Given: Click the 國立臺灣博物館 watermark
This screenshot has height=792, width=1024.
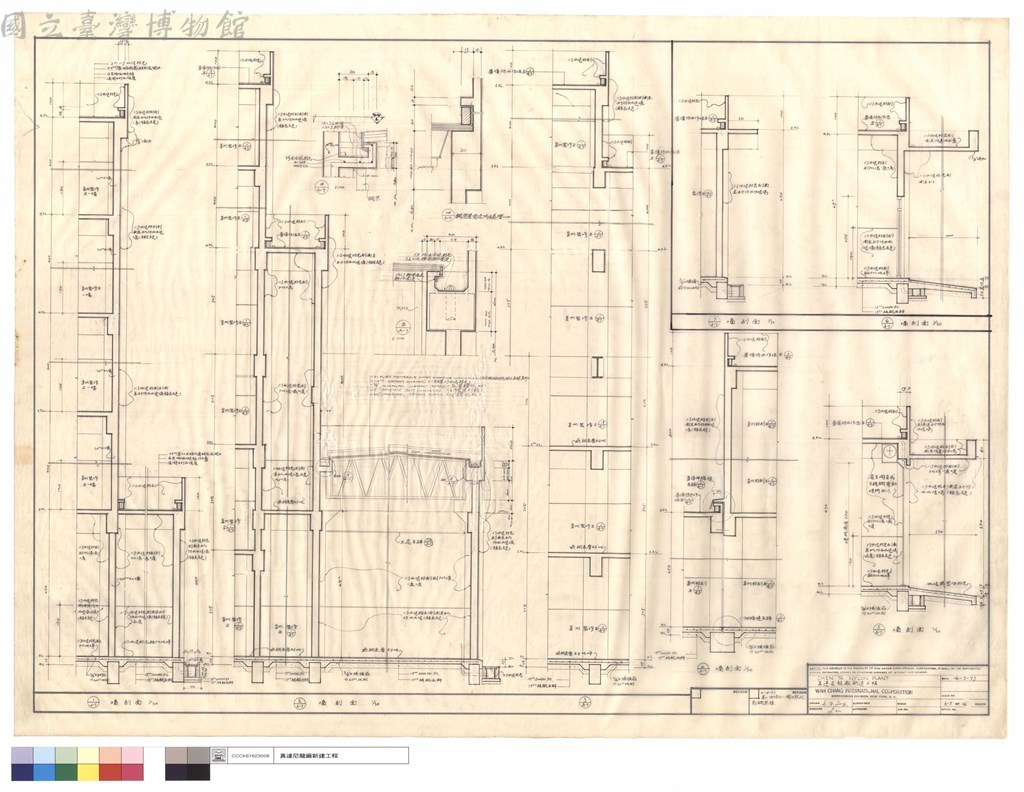Looking at the screenshot, I should click(124, 25).
